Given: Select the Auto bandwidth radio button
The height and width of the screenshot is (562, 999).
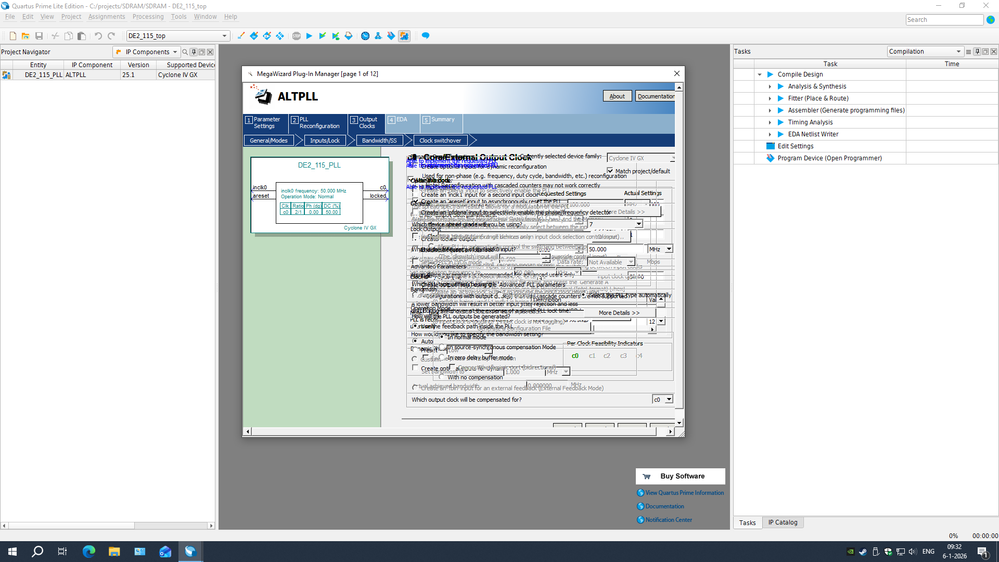Looking at the screenshot, I should click(415, 342).
